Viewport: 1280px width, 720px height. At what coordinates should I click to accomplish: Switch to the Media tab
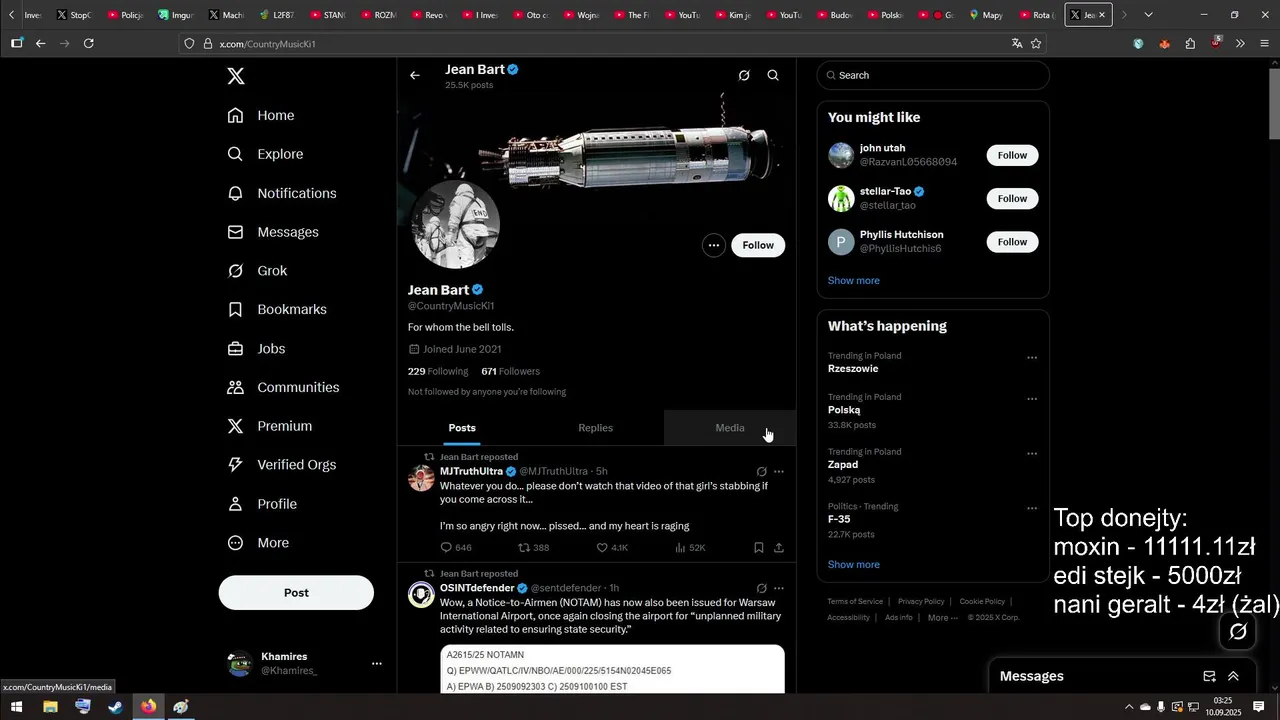coord(730,428)
